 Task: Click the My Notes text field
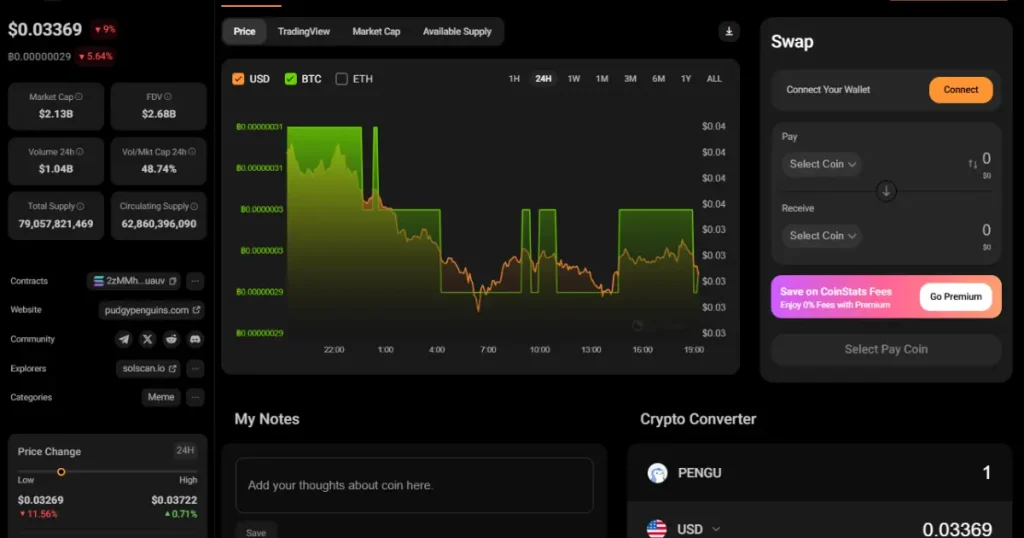414,486
